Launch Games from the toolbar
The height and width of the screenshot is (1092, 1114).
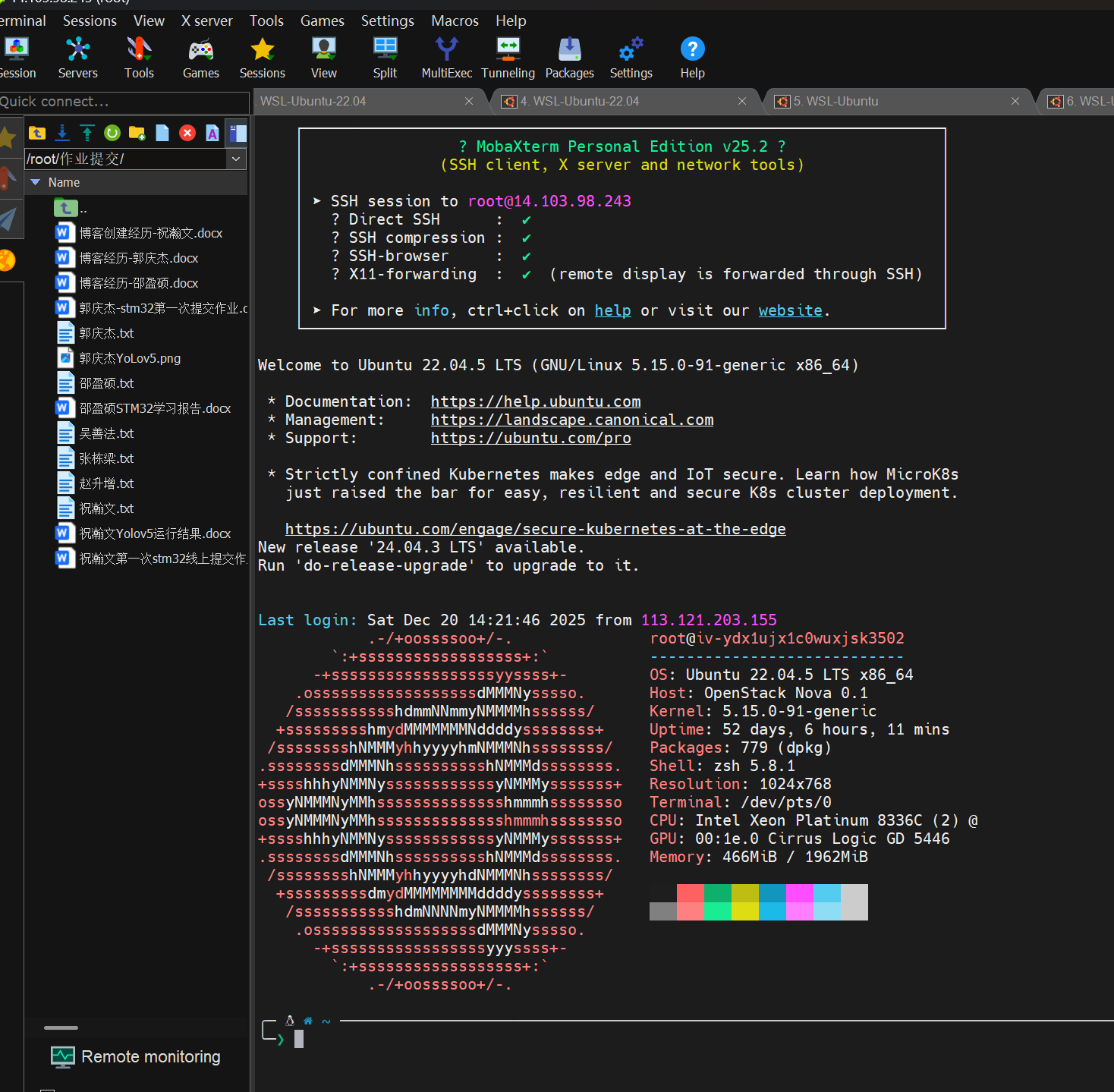pyautogui.click(x=201, y=58)
